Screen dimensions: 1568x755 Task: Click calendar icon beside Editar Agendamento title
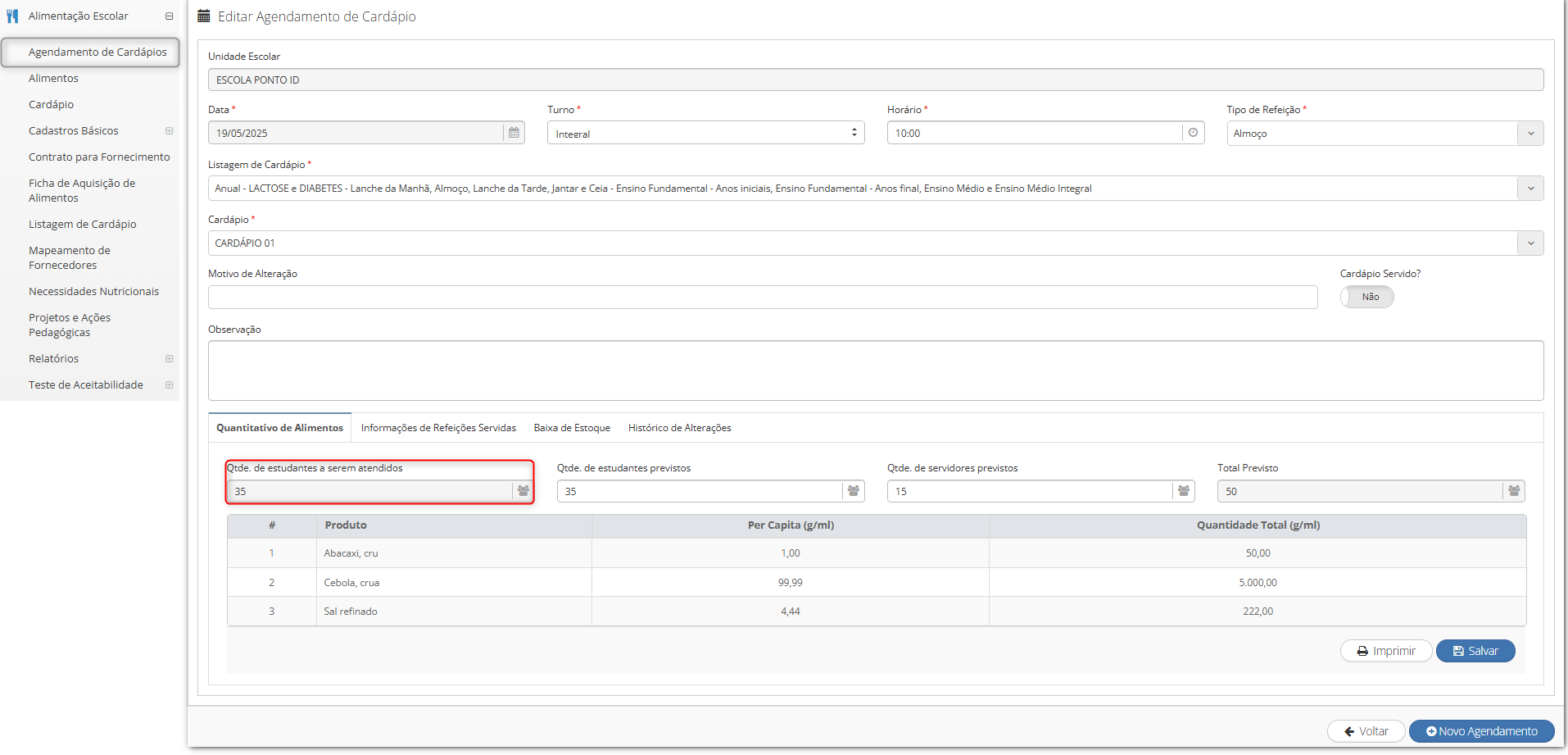click(x=204, y=16)
